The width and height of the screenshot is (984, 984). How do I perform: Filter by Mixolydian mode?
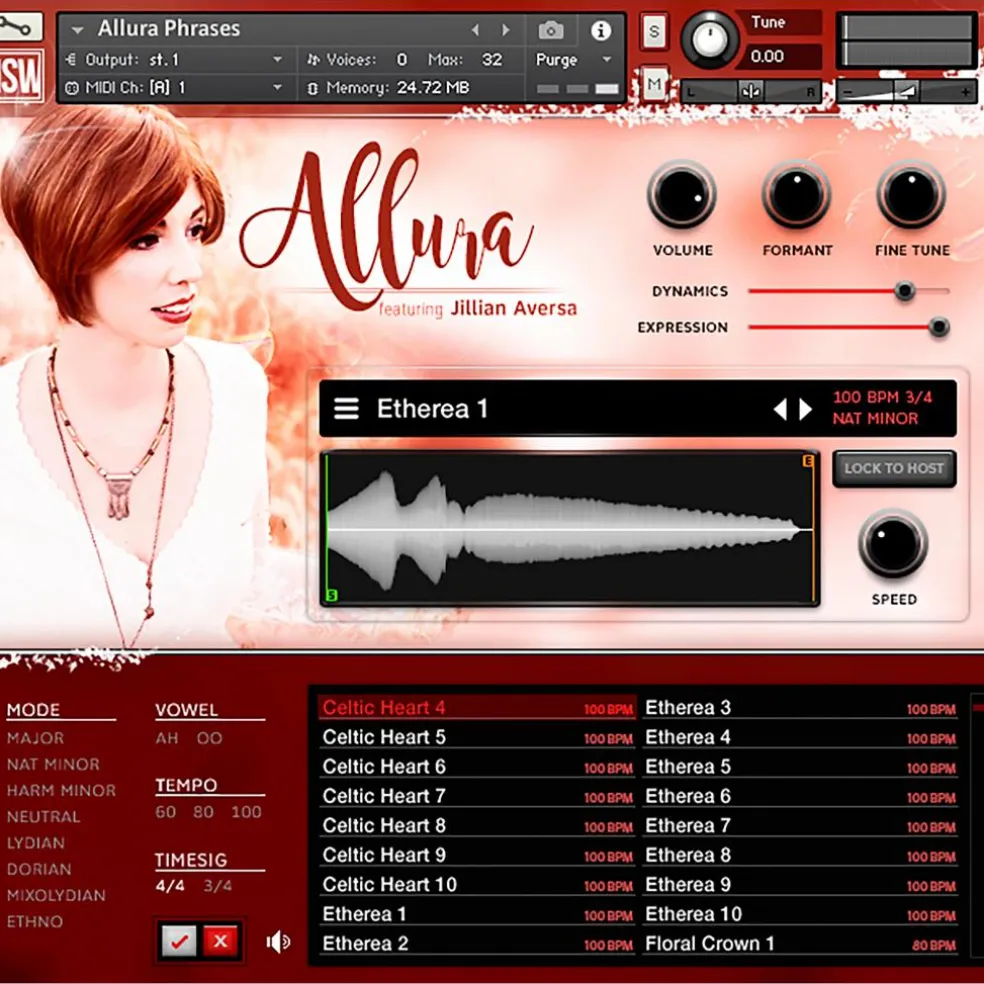coord(56,896)
